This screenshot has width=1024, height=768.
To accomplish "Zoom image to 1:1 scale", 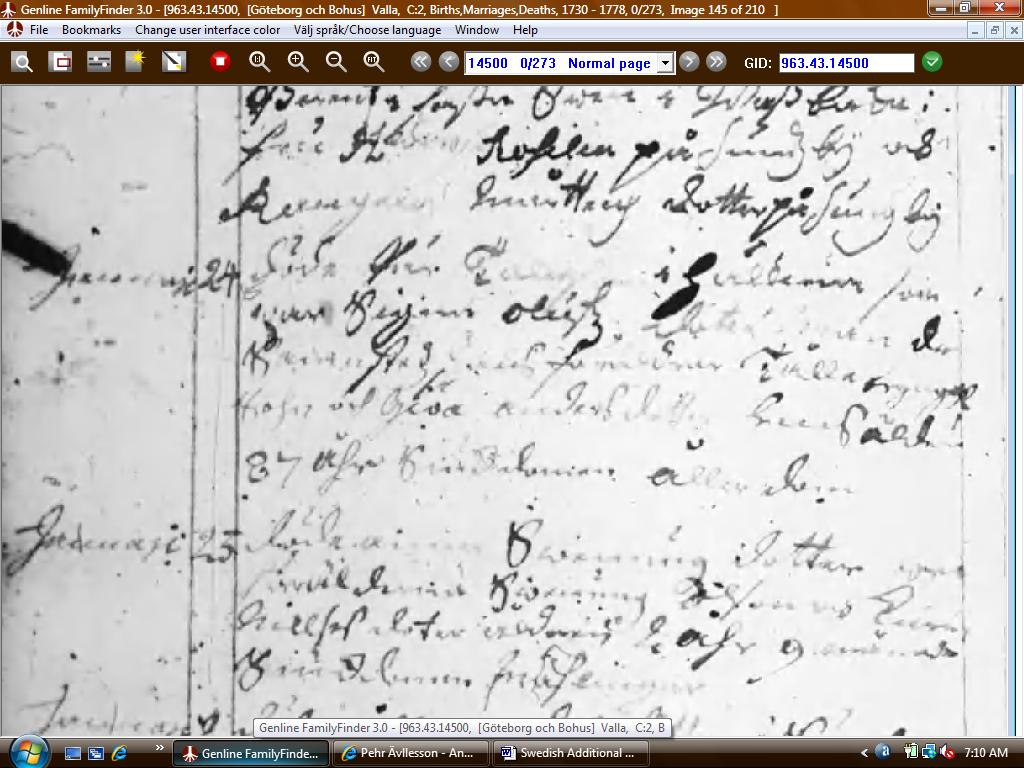I will pyautogui.click(x=259, y=62).
